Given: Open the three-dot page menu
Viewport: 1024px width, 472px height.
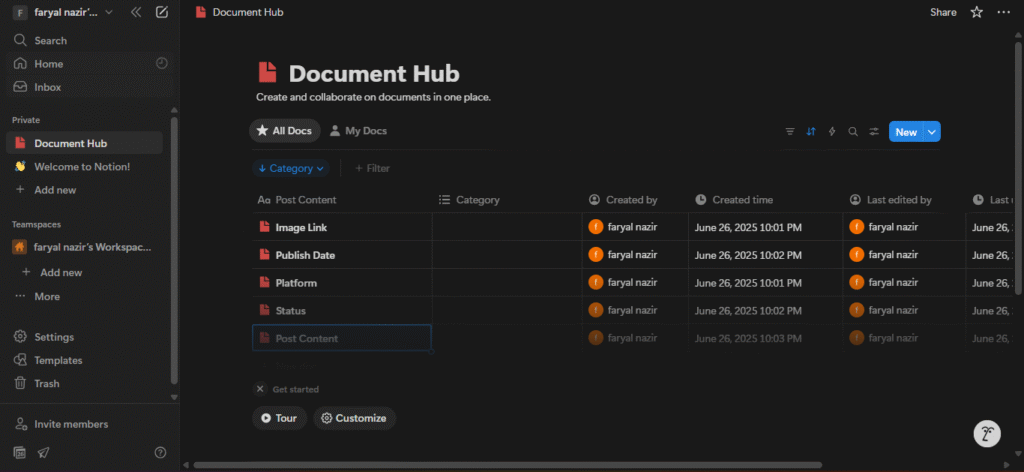Looking at the screenshot, I should [1003, 12].
